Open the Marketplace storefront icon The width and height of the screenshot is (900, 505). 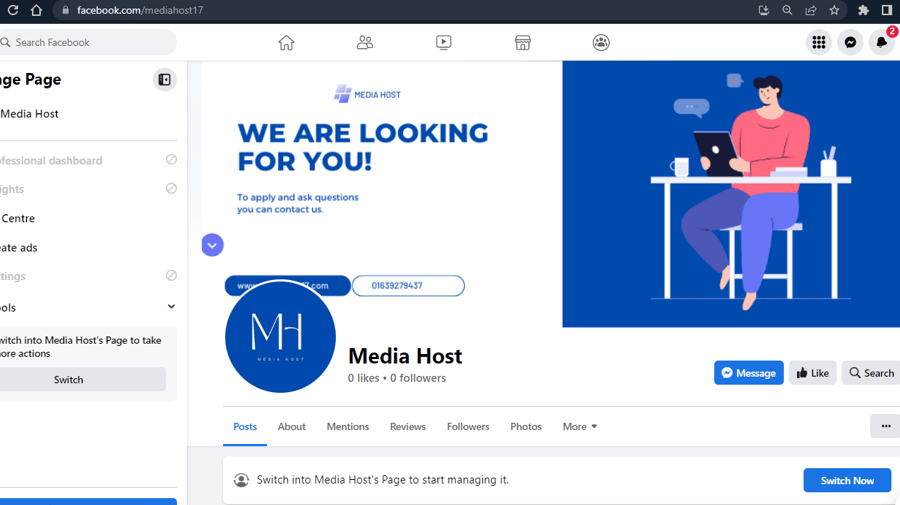(522, 42)
